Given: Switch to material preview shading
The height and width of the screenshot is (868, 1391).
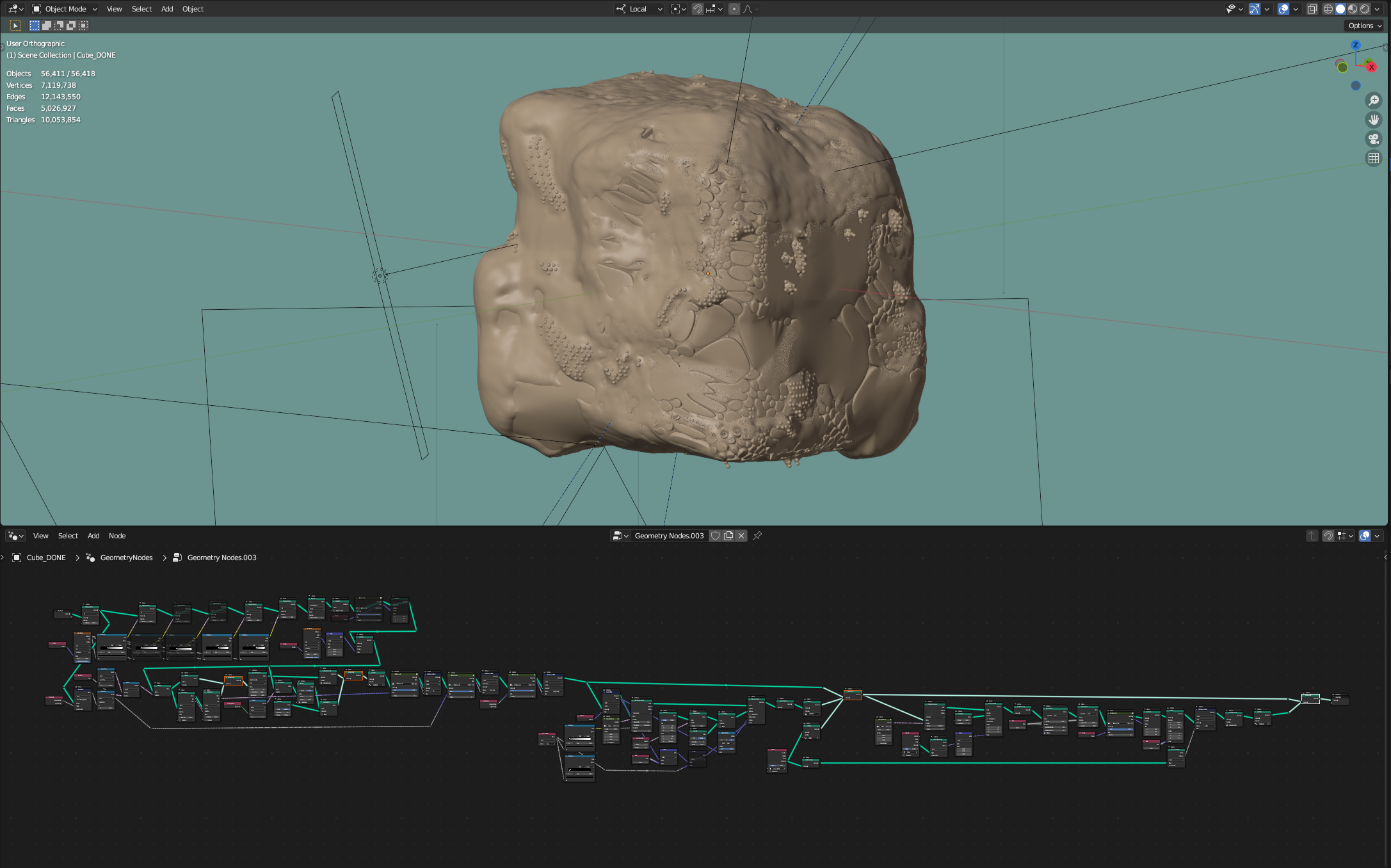Looking at the screenshot, I should (1353, 9).
